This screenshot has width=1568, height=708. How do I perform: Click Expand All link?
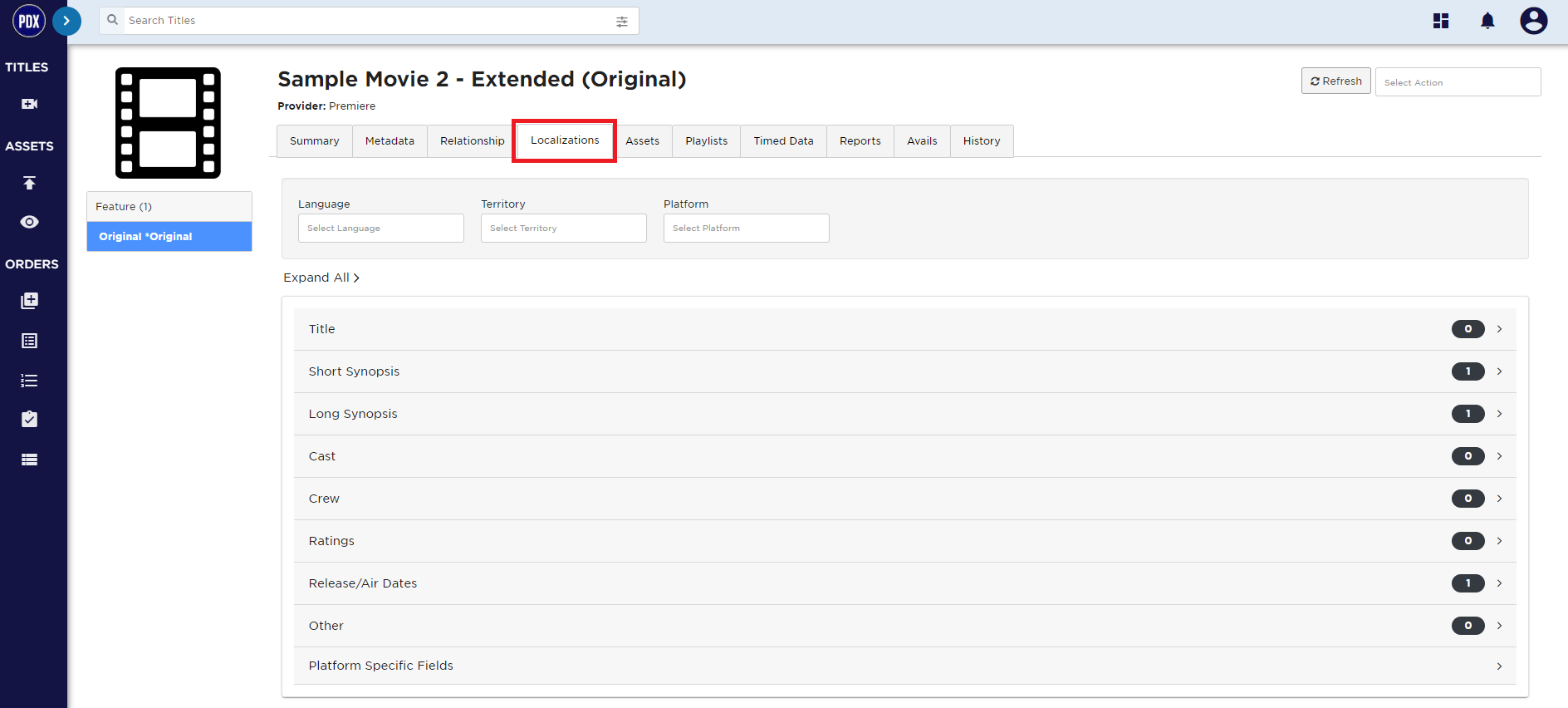pyautogui.click(x=321, y=278)
